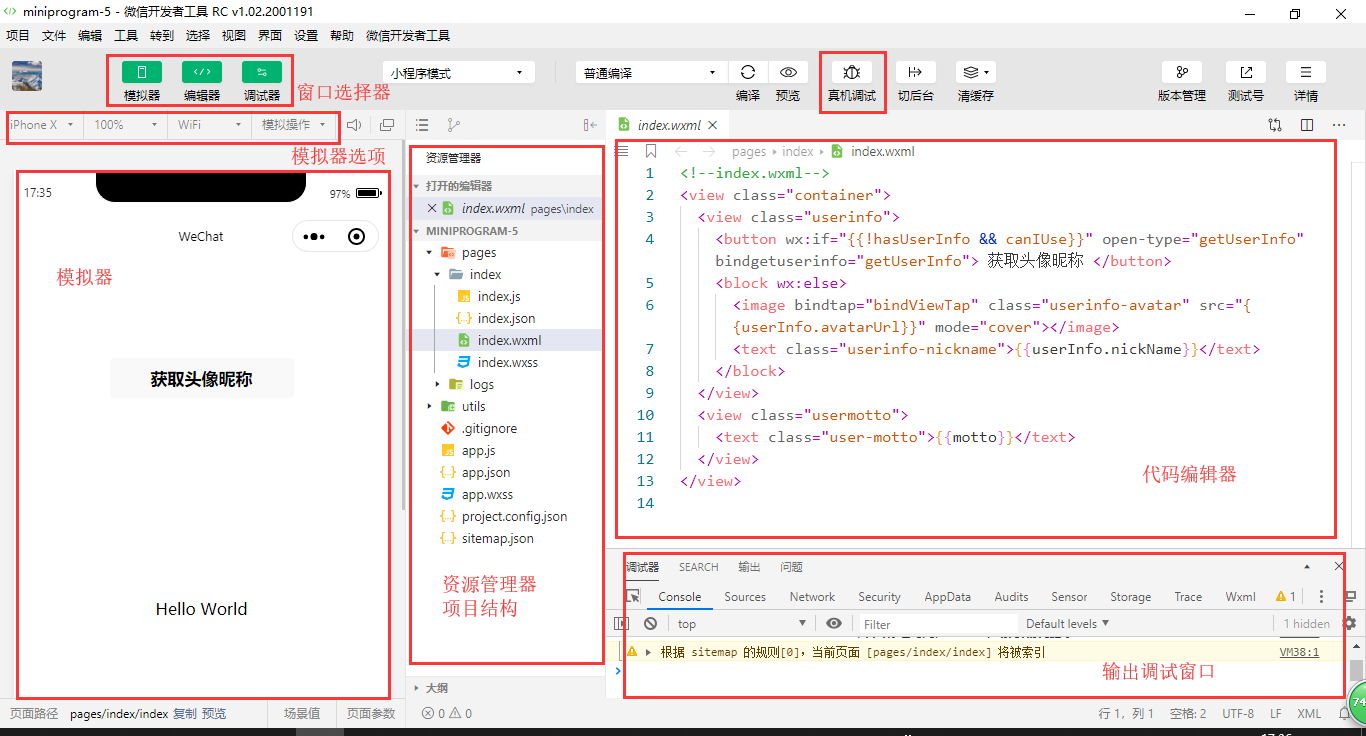
Task: Click the bookmark icon in breadcrumb bar
Action: tap(651, 151)
